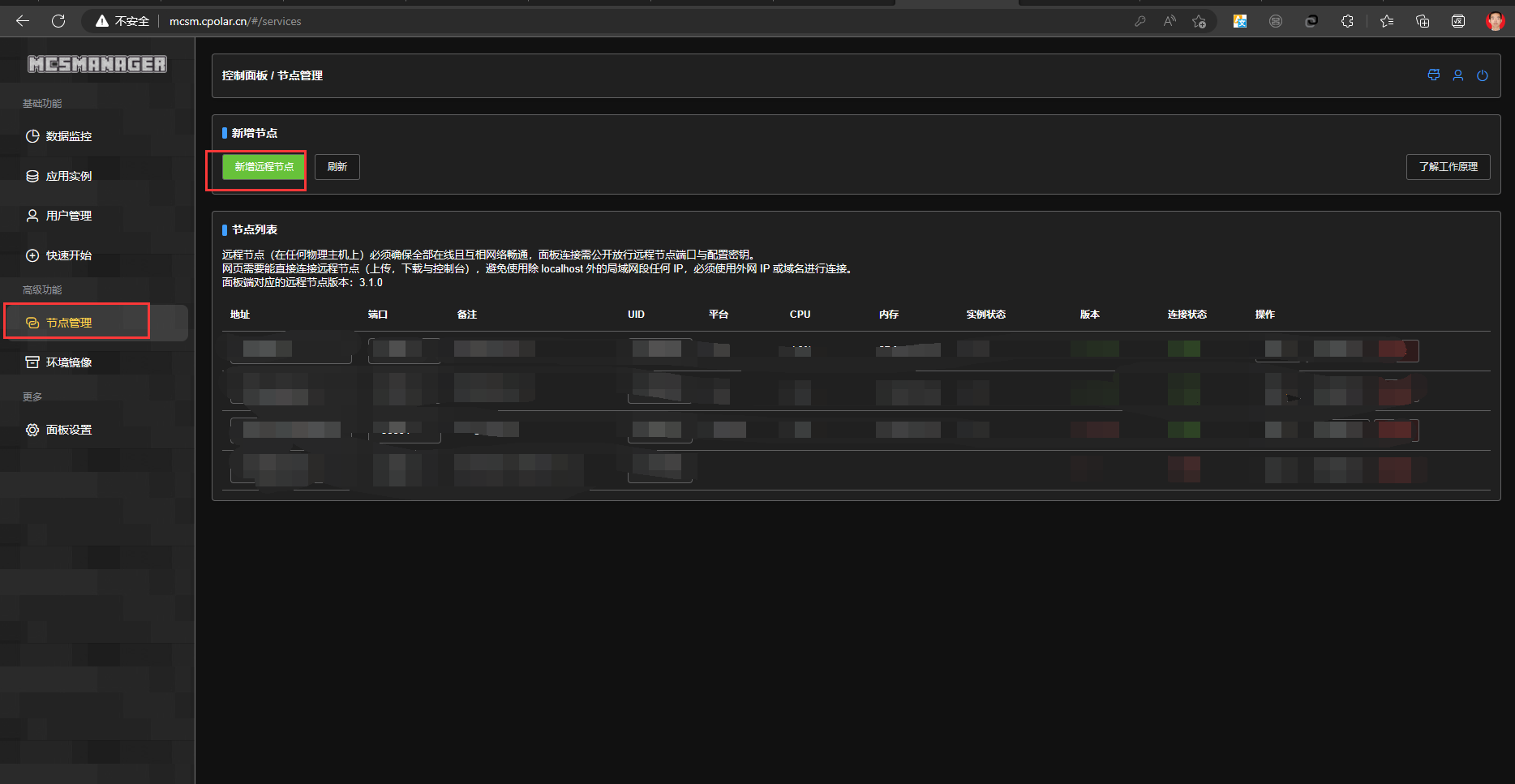Click the math solver toolbar icon
1515x784 pixels.
[x=1457, y=21]
